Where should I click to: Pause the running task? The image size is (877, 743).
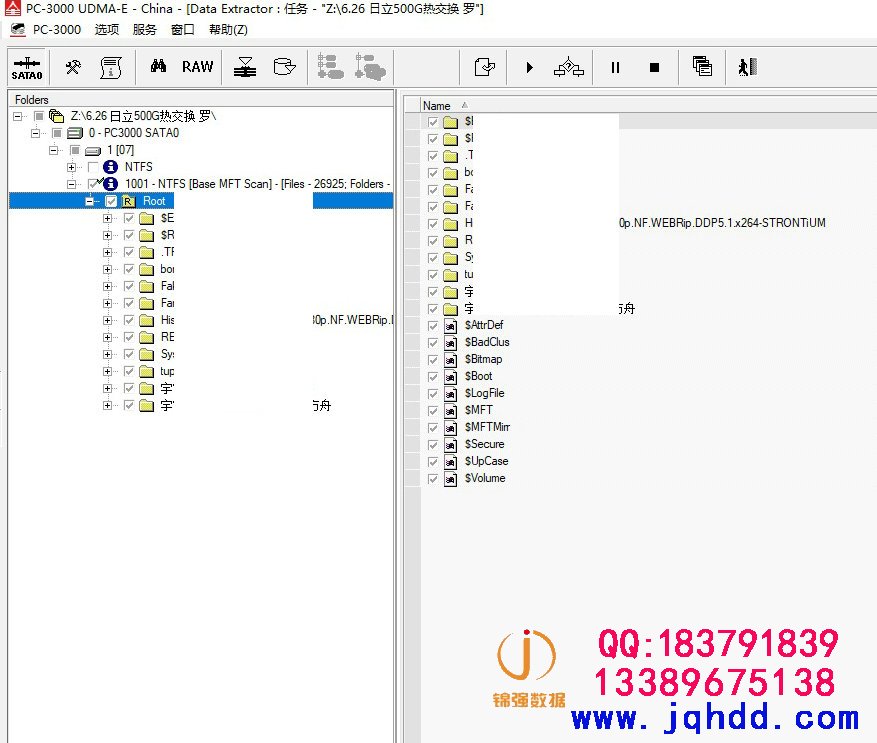coord(615,68)
